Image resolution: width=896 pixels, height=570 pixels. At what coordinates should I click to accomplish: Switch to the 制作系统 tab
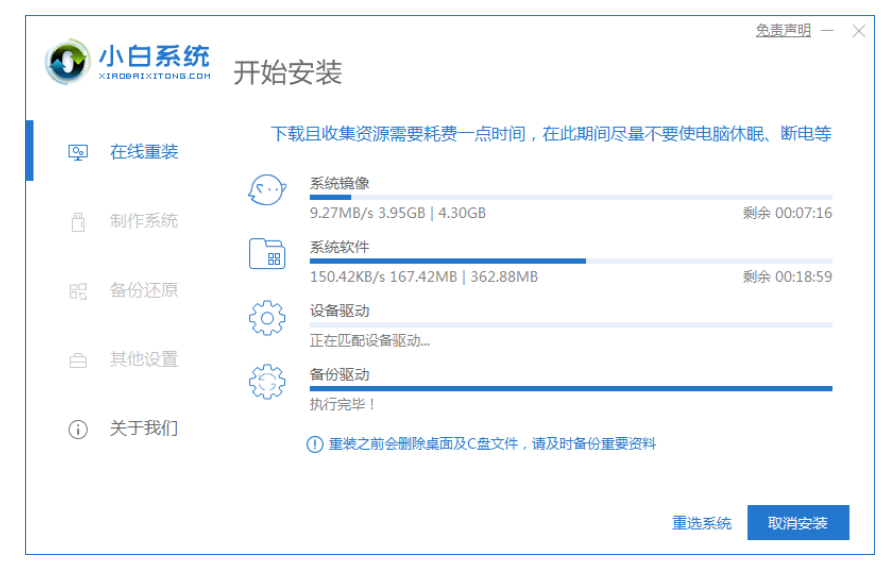(x=143, y=221)
